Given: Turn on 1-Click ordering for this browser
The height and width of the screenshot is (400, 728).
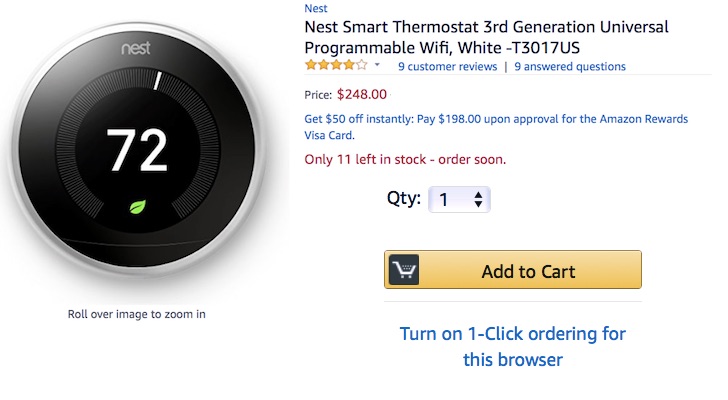Looking at the screenshot, I should click(512, 346).
